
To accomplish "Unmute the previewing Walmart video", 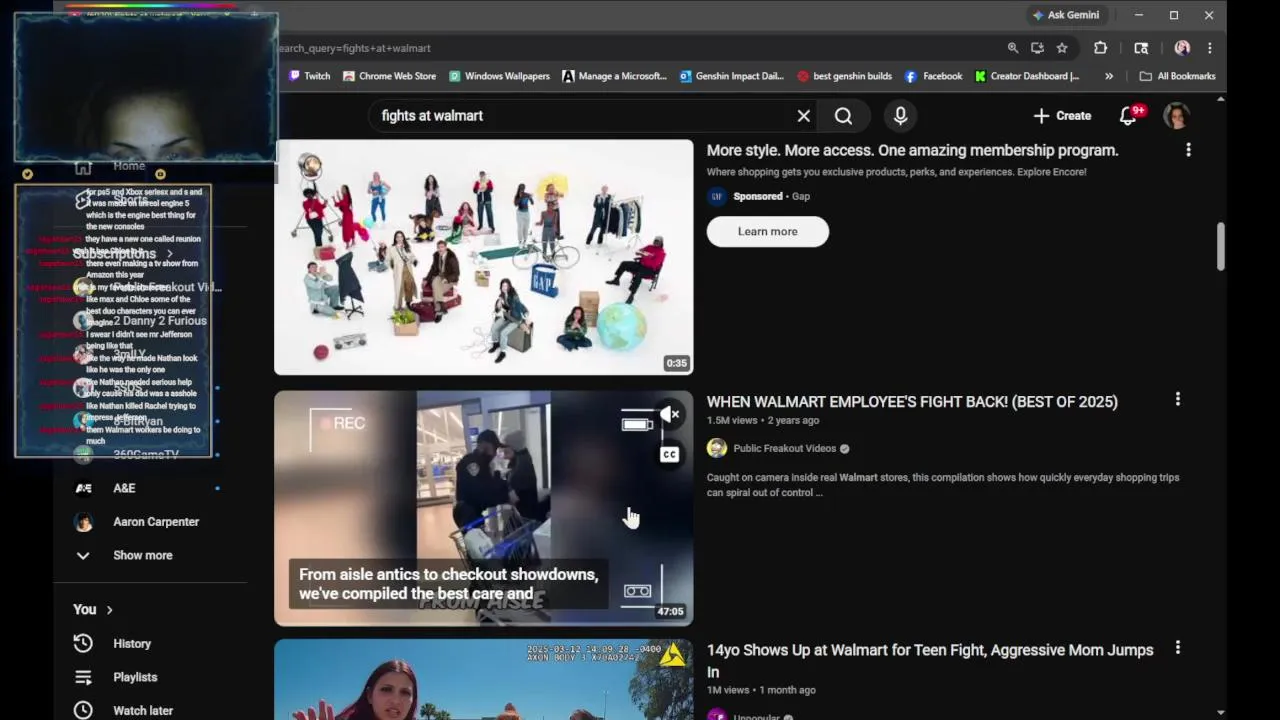I will click(670, 414).
